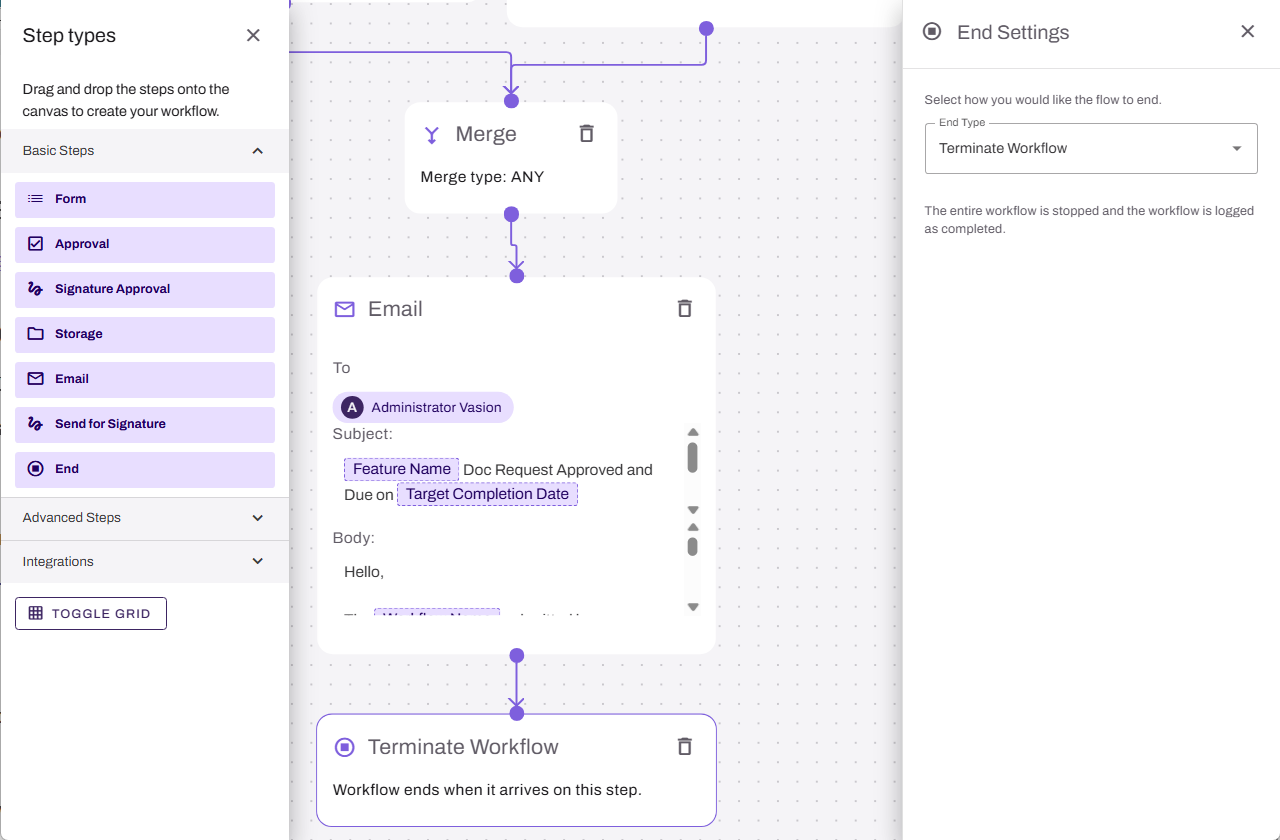This screenshot has width=1280, height=840.
Task: Click the Email card envelope icon
Action: tap(345, 309)
